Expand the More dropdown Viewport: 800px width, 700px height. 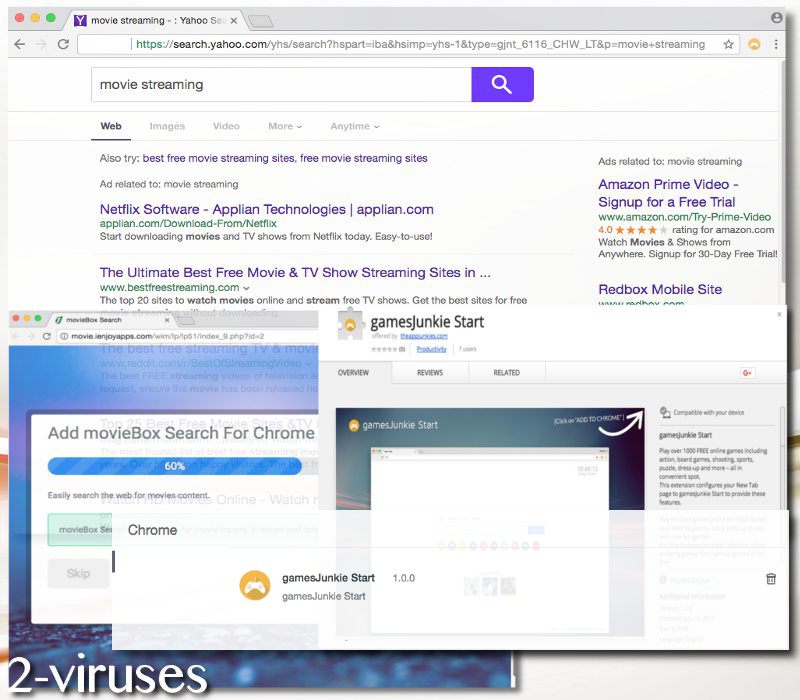[285, 126]
